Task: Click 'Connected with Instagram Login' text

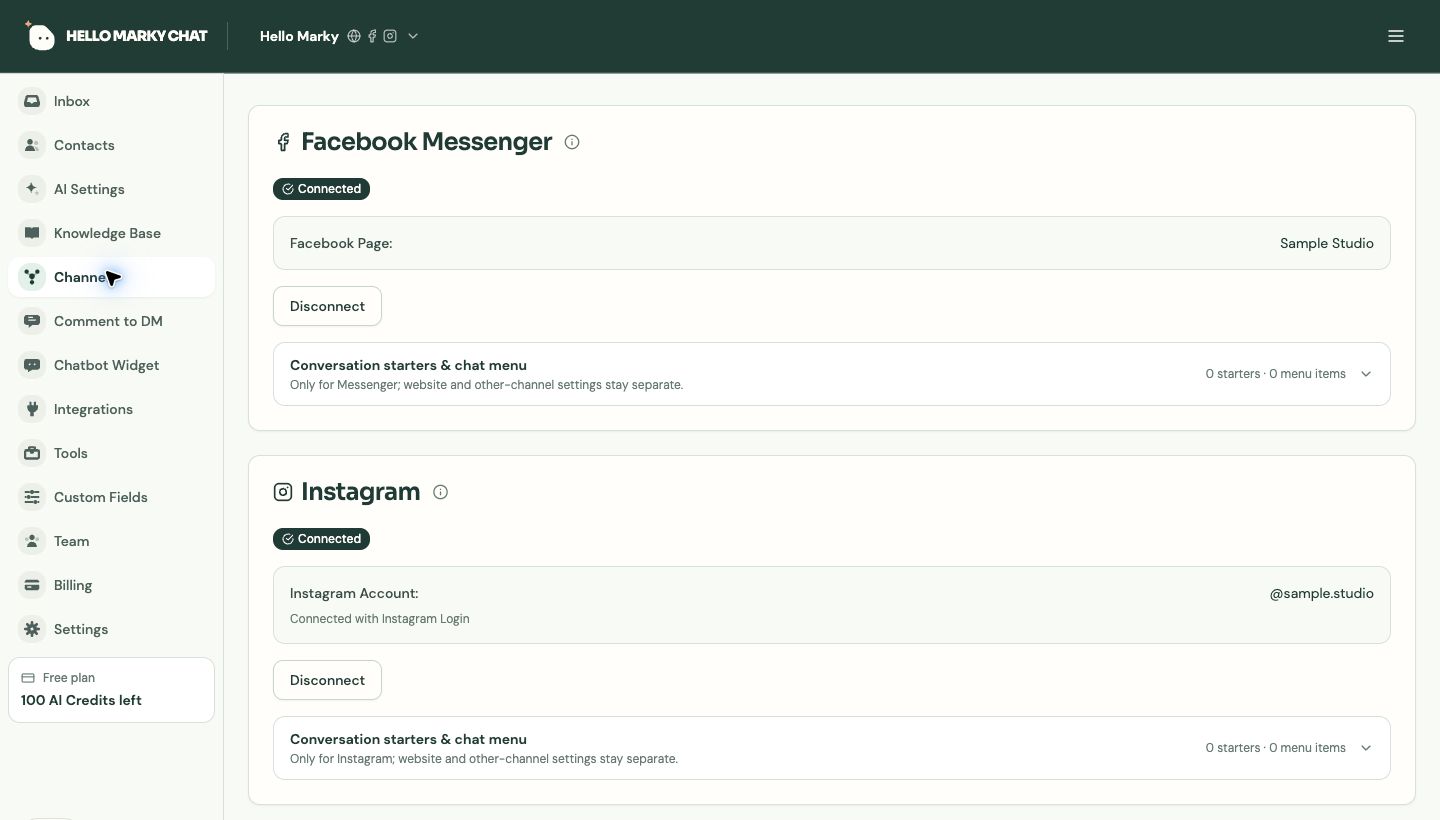Action: pyautogui.click(x=380, y=619)
